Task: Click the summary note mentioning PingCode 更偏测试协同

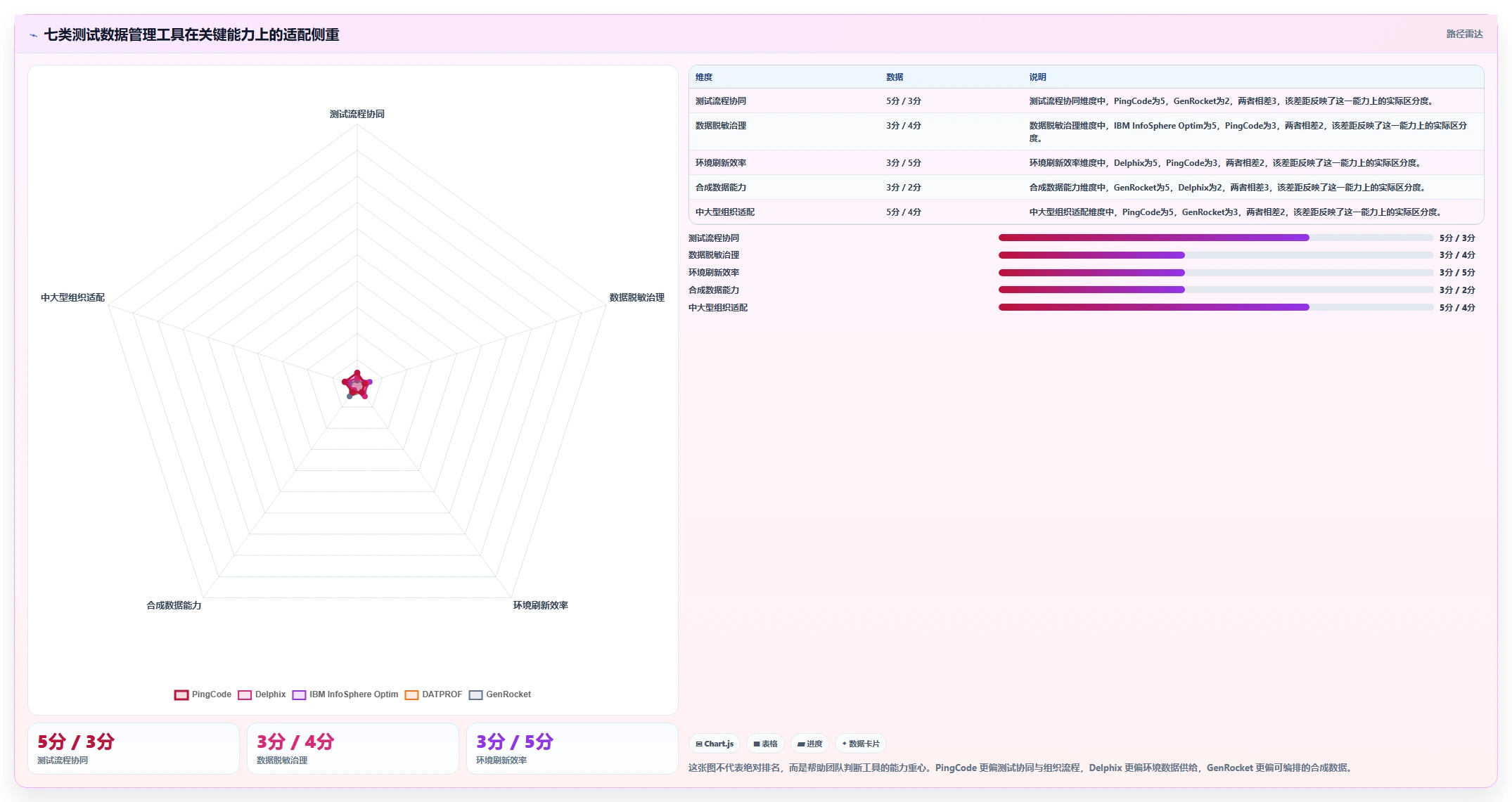Action: tap(1020, 768)
